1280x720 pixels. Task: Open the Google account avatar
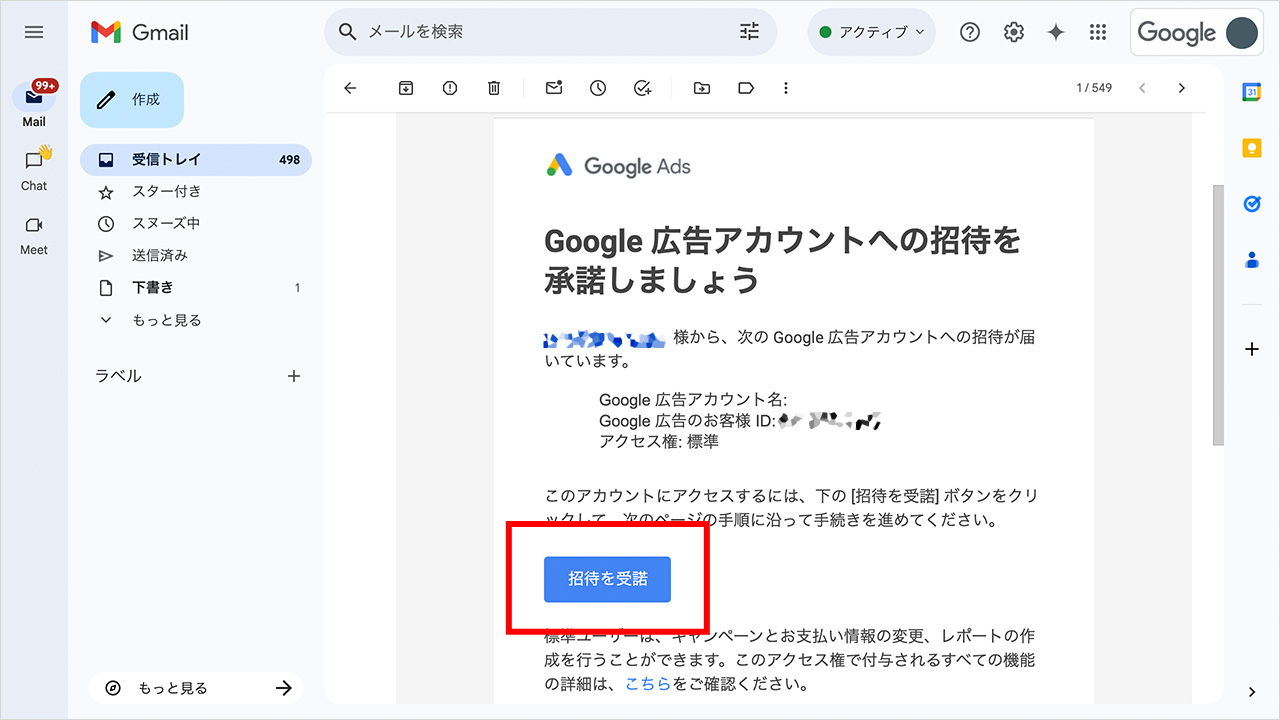[1242, 32]
